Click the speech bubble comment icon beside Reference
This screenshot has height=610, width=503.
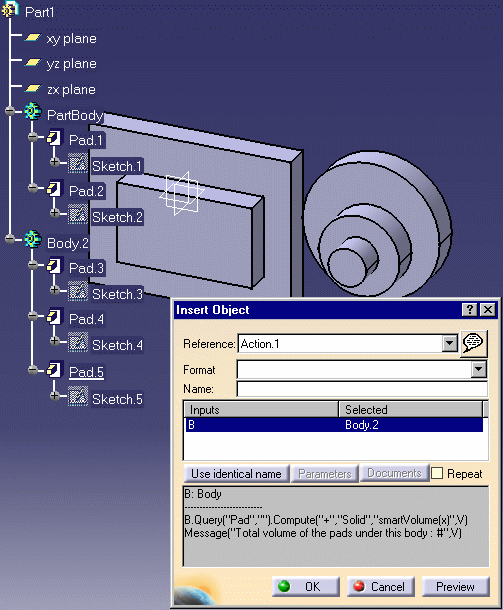pos(473,343)
